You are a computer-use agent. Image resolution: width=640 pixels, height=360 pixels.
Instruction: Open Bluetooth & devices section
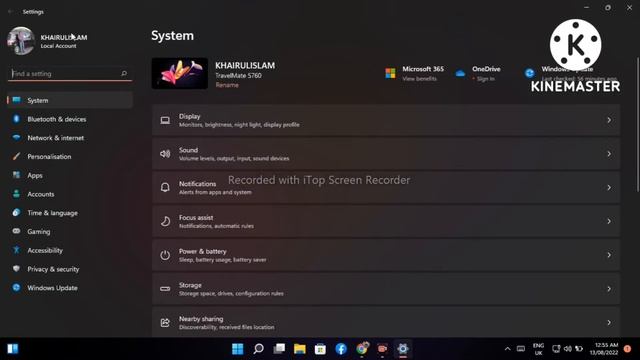pyautogui.click(x=70, y=119)
